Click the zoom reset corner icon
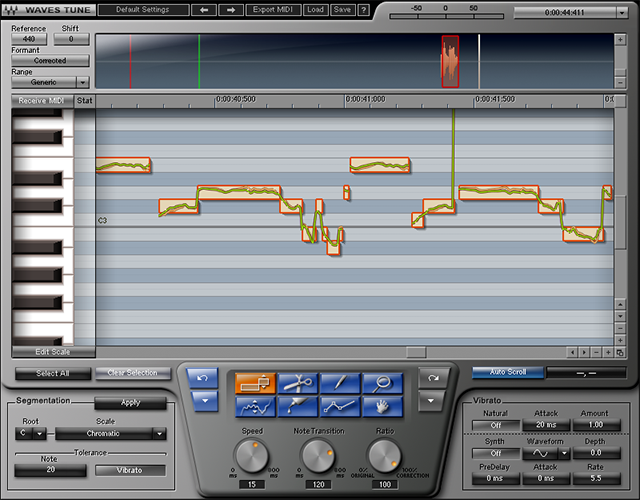Viewport: 640px width, 500px height. point(620,352)
